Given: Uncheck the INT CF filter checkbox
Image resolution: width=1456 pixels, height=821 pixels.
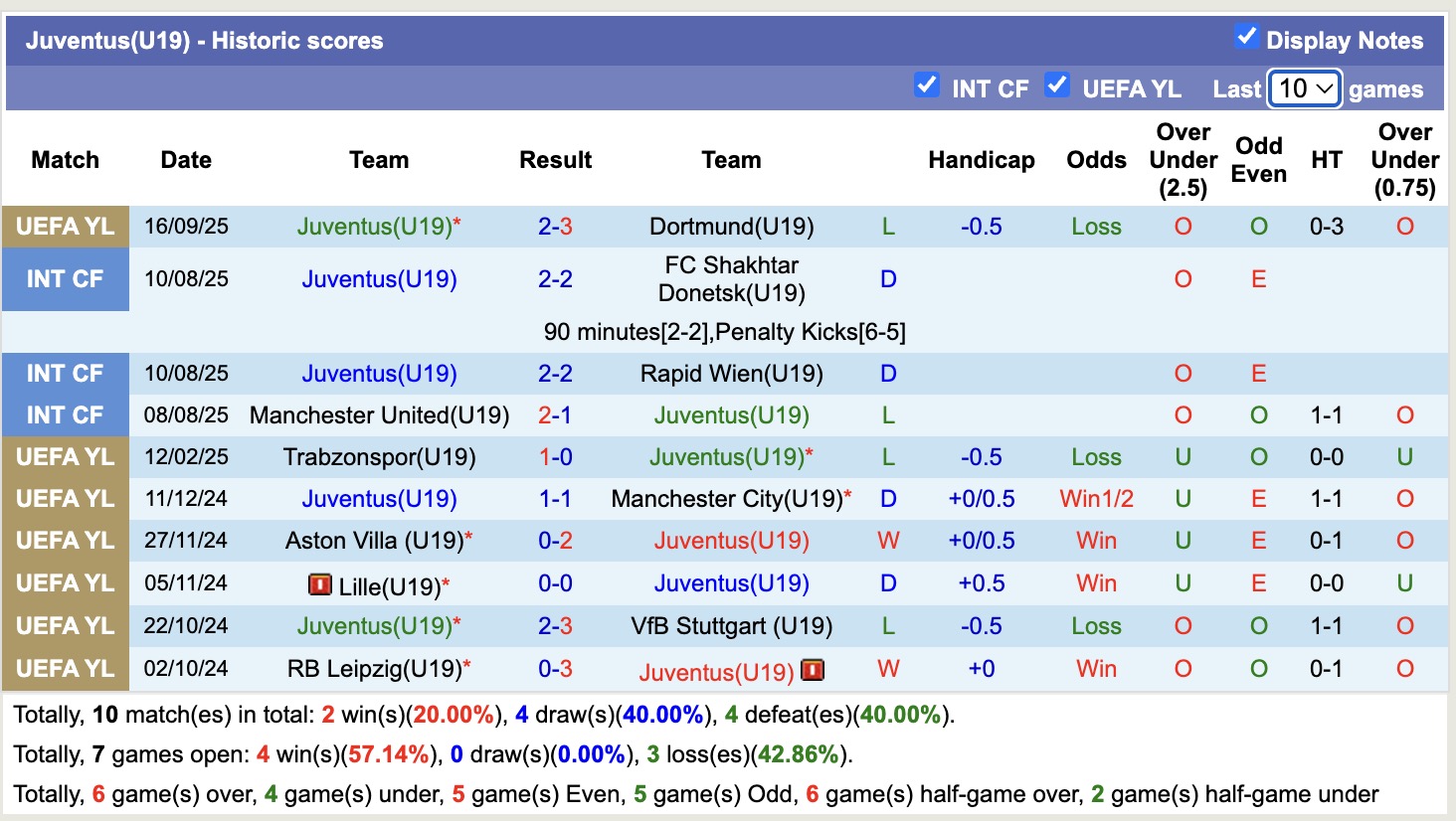Looking at the screenshot, I should pos(926,85).
